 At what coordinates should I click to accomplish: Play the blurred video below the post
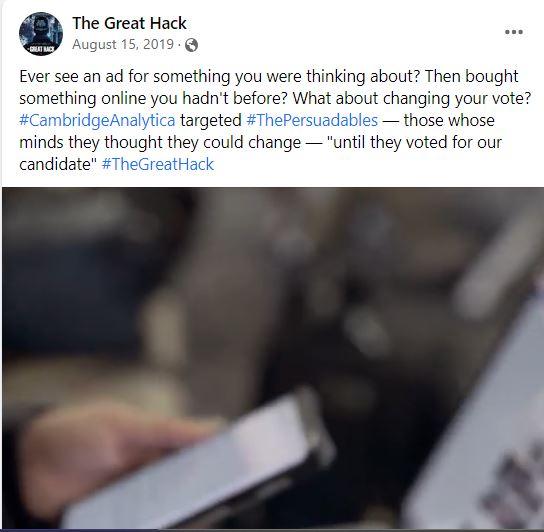273,358
